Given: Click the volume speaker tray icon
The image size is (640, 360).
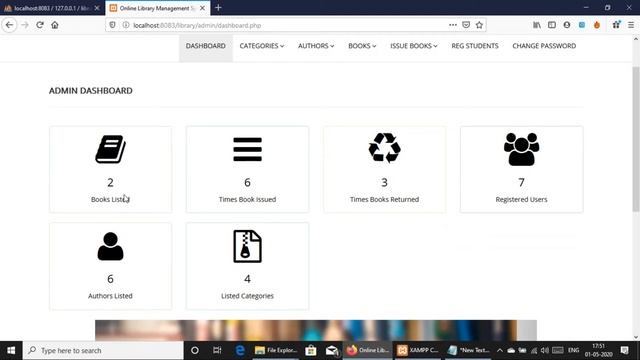Looking at the screenshot, I should click(545, 350).
